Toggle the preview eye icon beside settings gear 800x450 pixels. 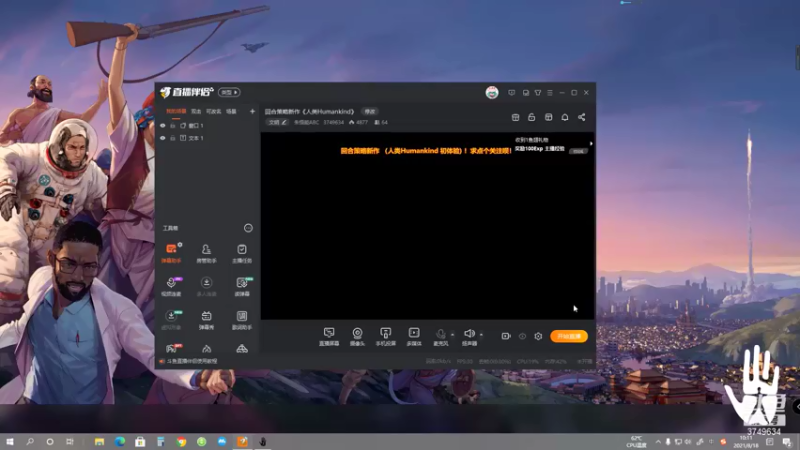pyautogui.click(x=522, y=336)
